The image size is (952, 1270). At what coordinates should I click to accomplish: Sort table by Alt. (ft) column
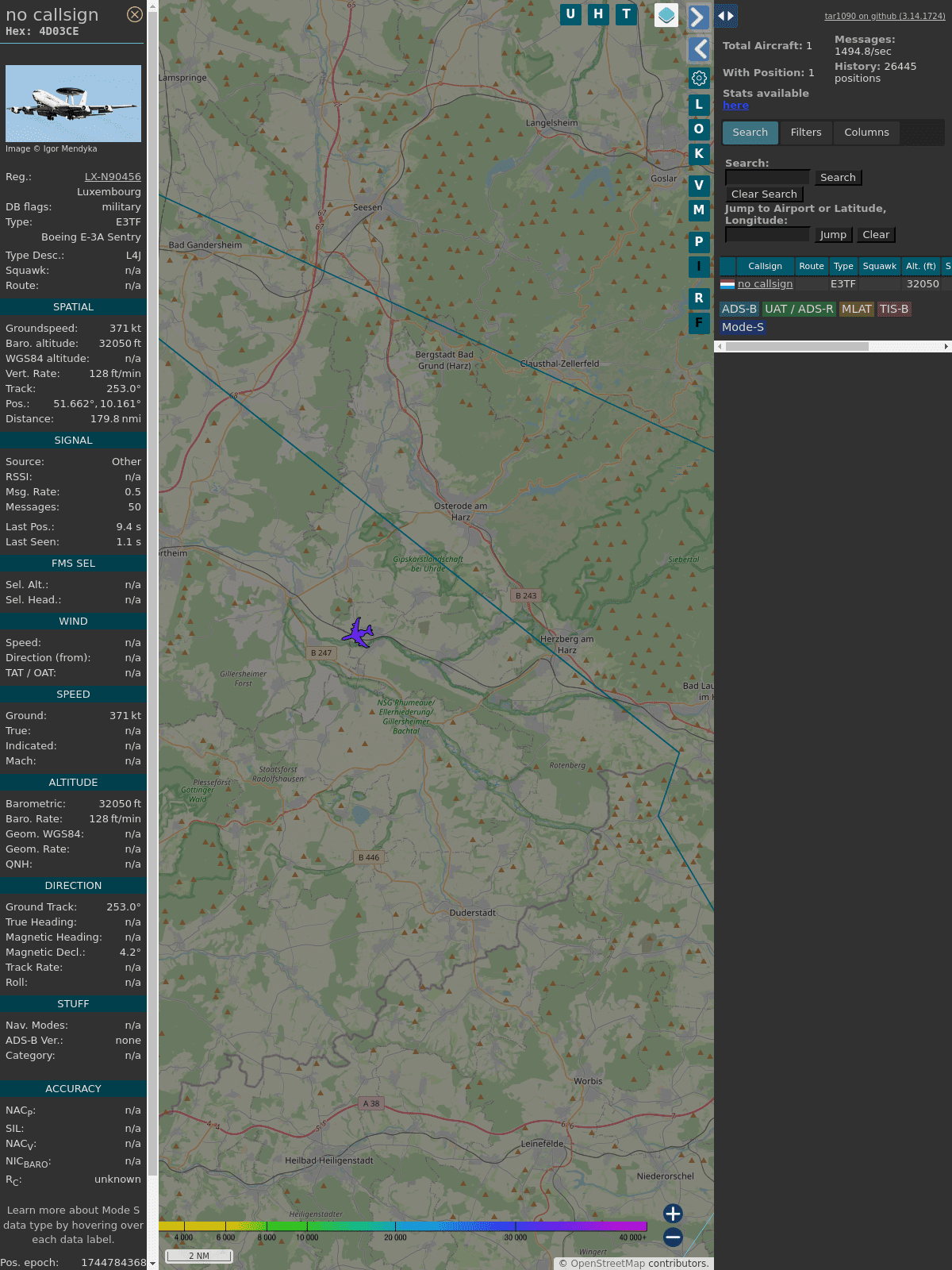[921, 266]
